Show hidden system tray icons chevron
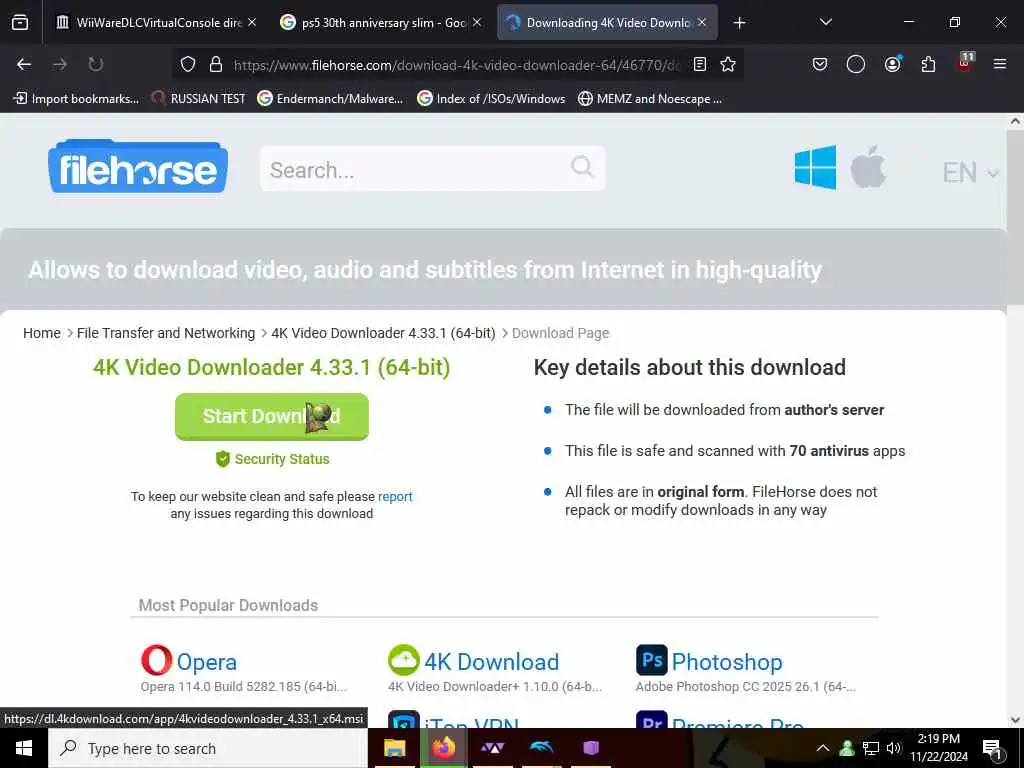 pyautogui.click(x=823, y=748)
